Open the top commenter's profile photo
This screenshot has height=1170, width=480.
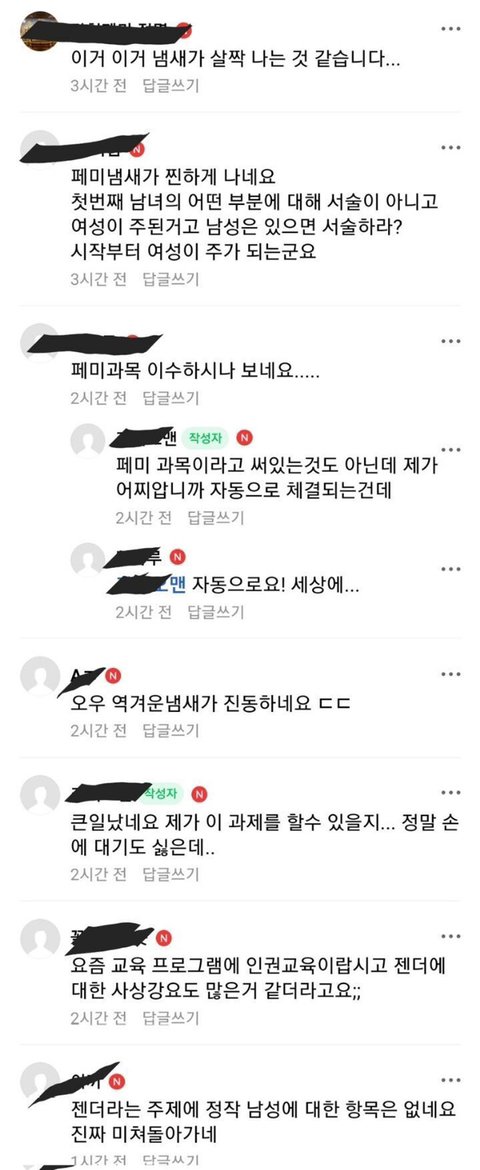coord(40,31)
